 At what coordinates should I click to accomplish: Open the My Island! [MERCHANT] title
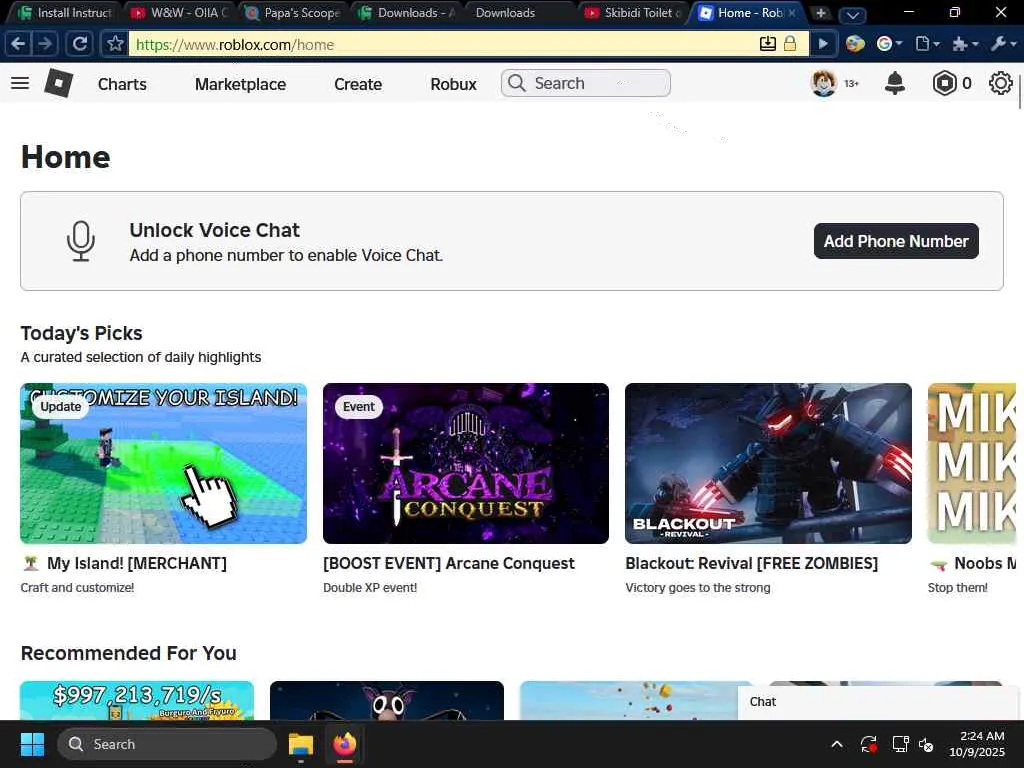tap(124, 563)
